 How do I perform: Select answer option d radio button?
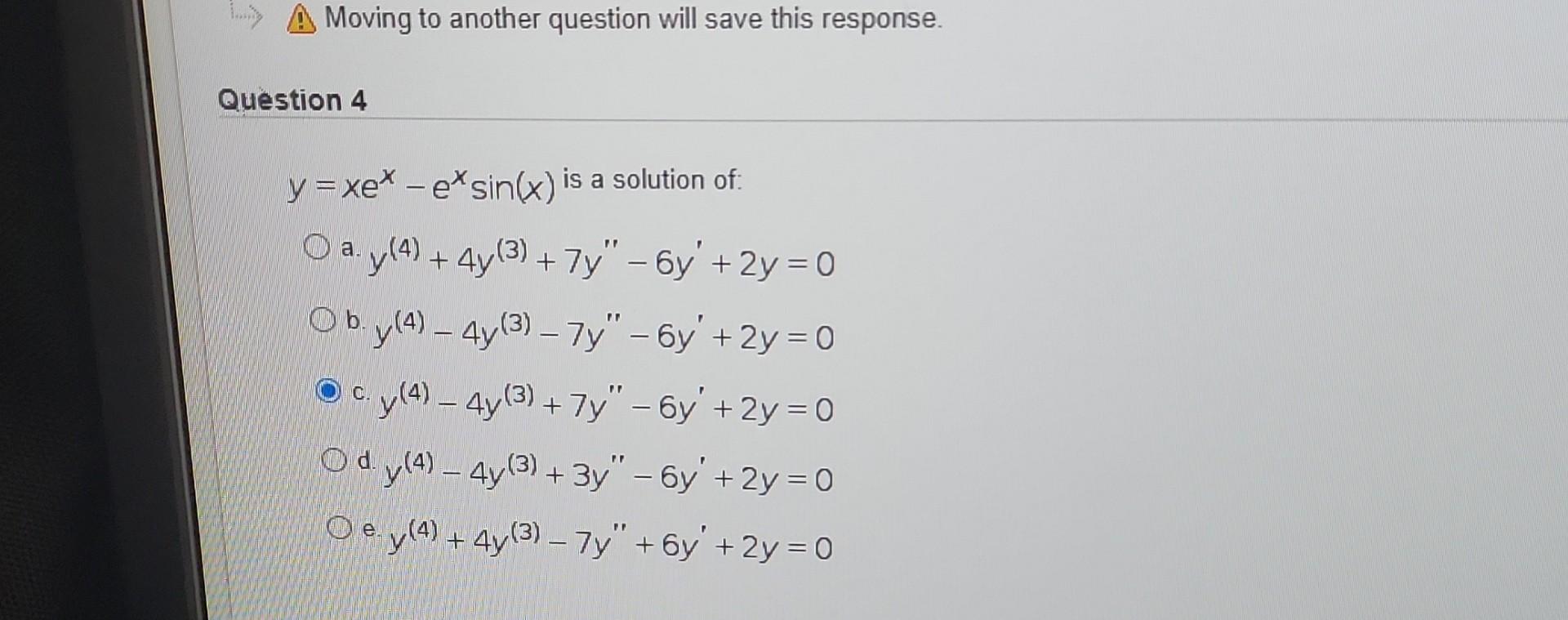coord(335,459)
